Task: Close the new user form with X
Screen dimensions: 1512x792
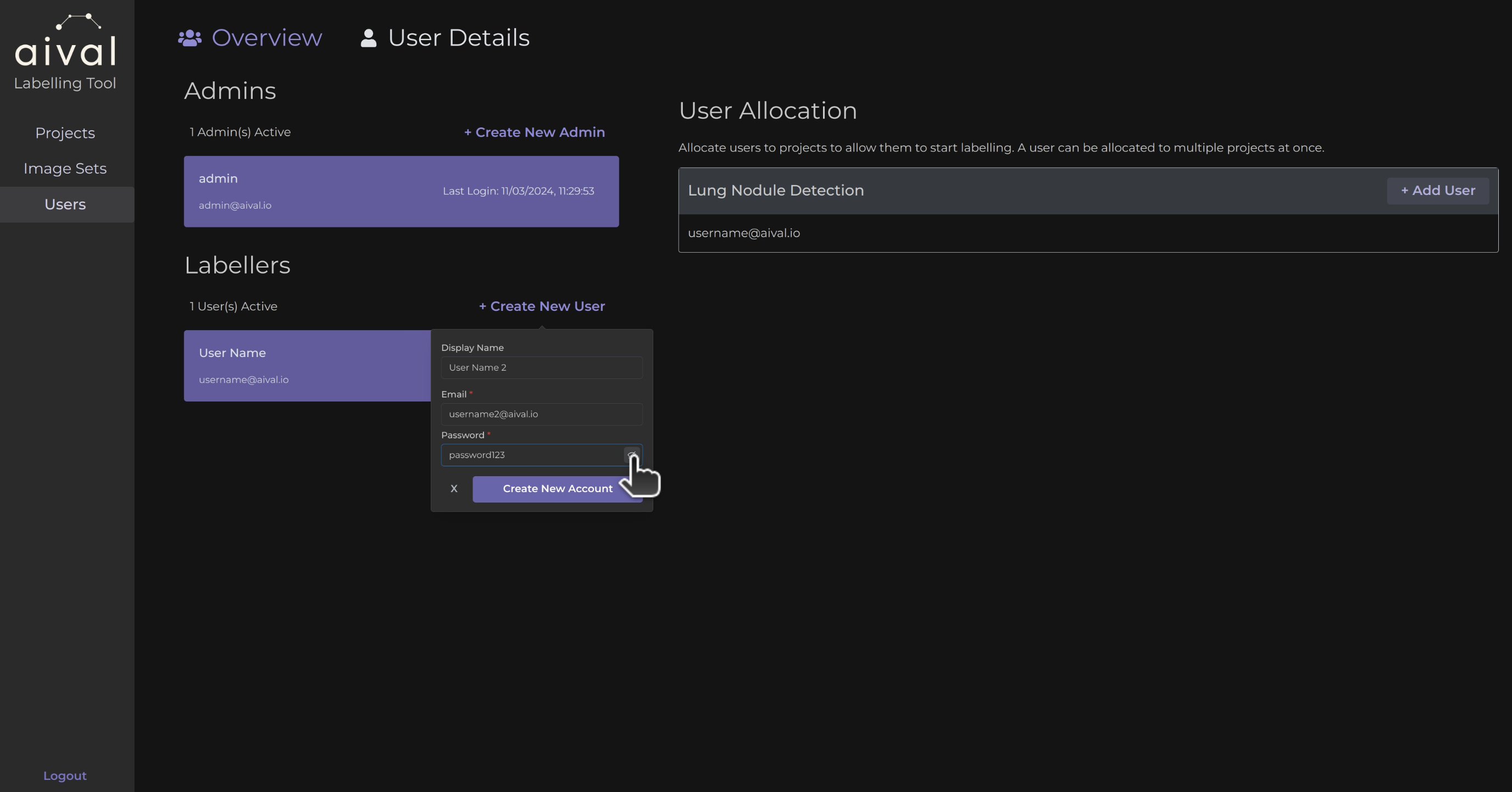Action: [454, 489]
